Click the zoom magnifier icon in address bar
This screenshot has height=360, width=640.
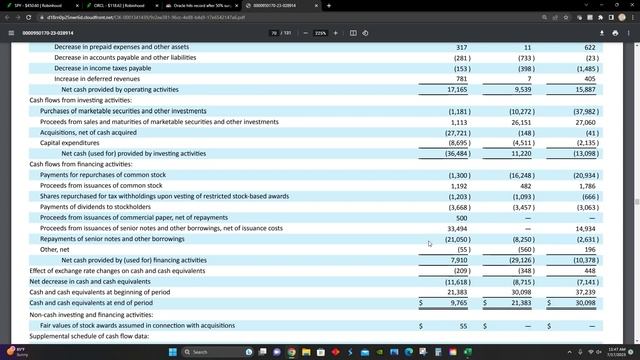[x=544, y=18]
